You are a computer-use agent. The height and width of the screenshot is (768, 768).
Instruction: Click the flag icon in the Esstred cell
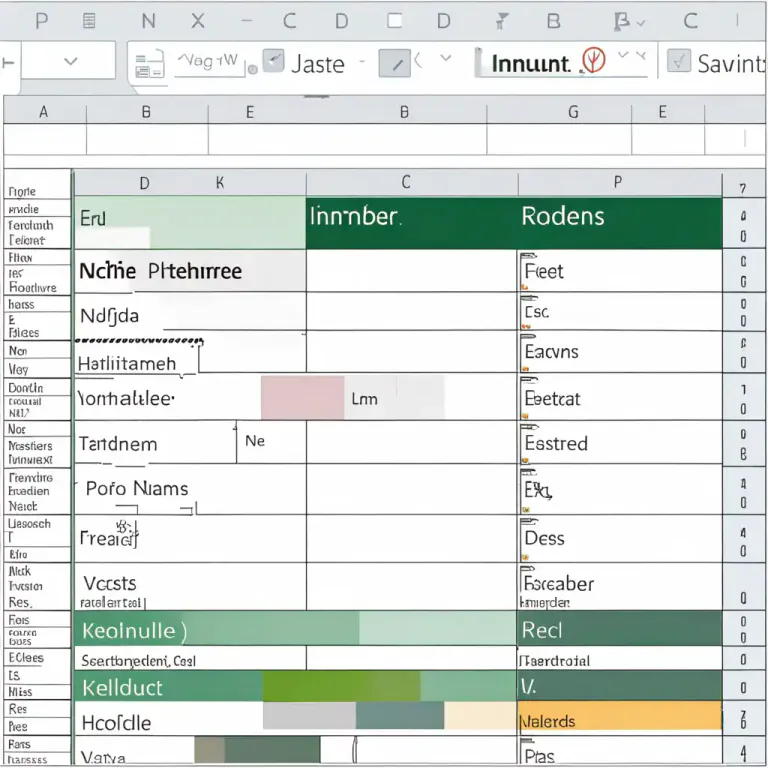pyautogui.click(x=529, y=428)
